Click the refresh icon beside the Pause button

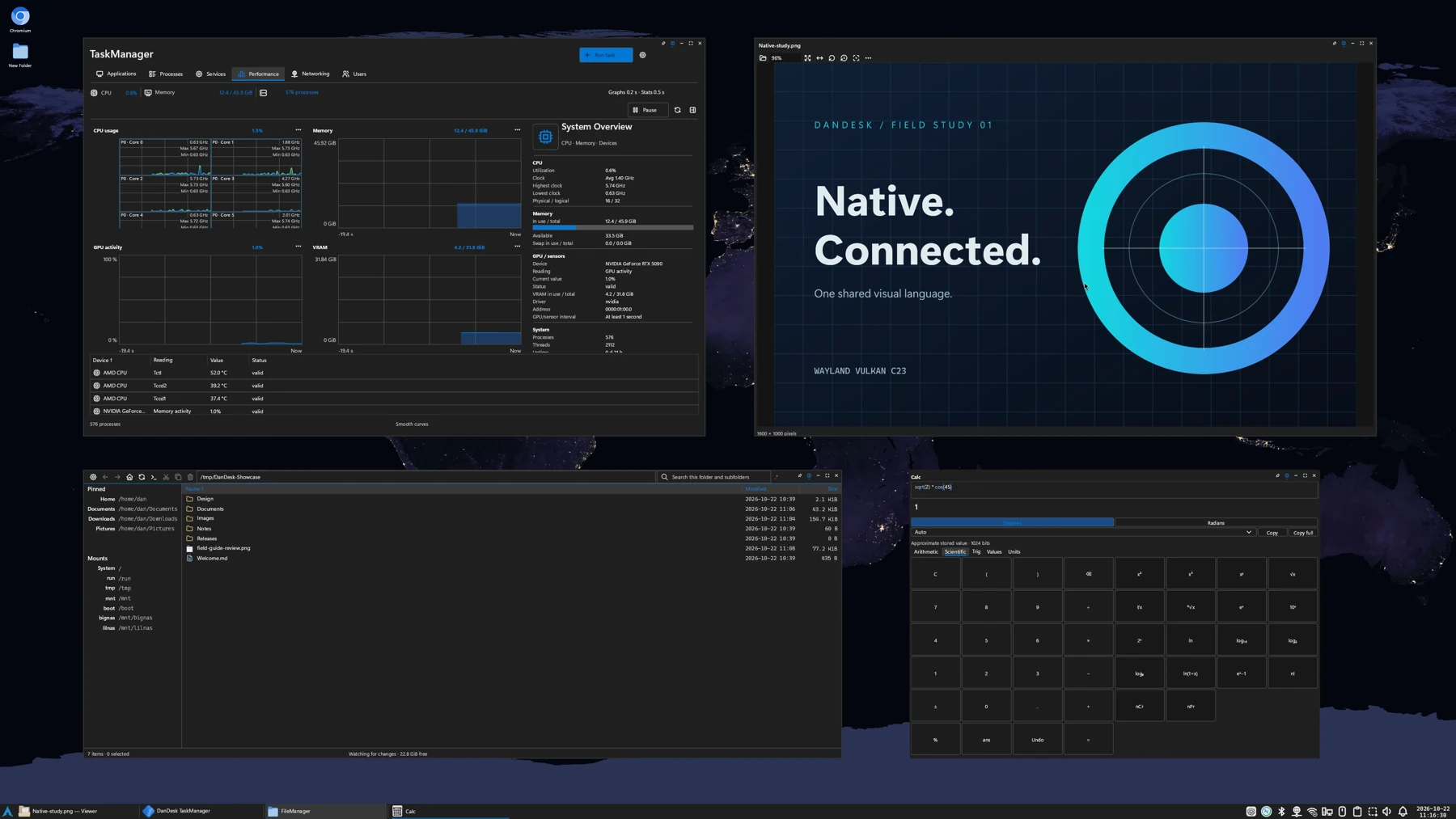678,110
